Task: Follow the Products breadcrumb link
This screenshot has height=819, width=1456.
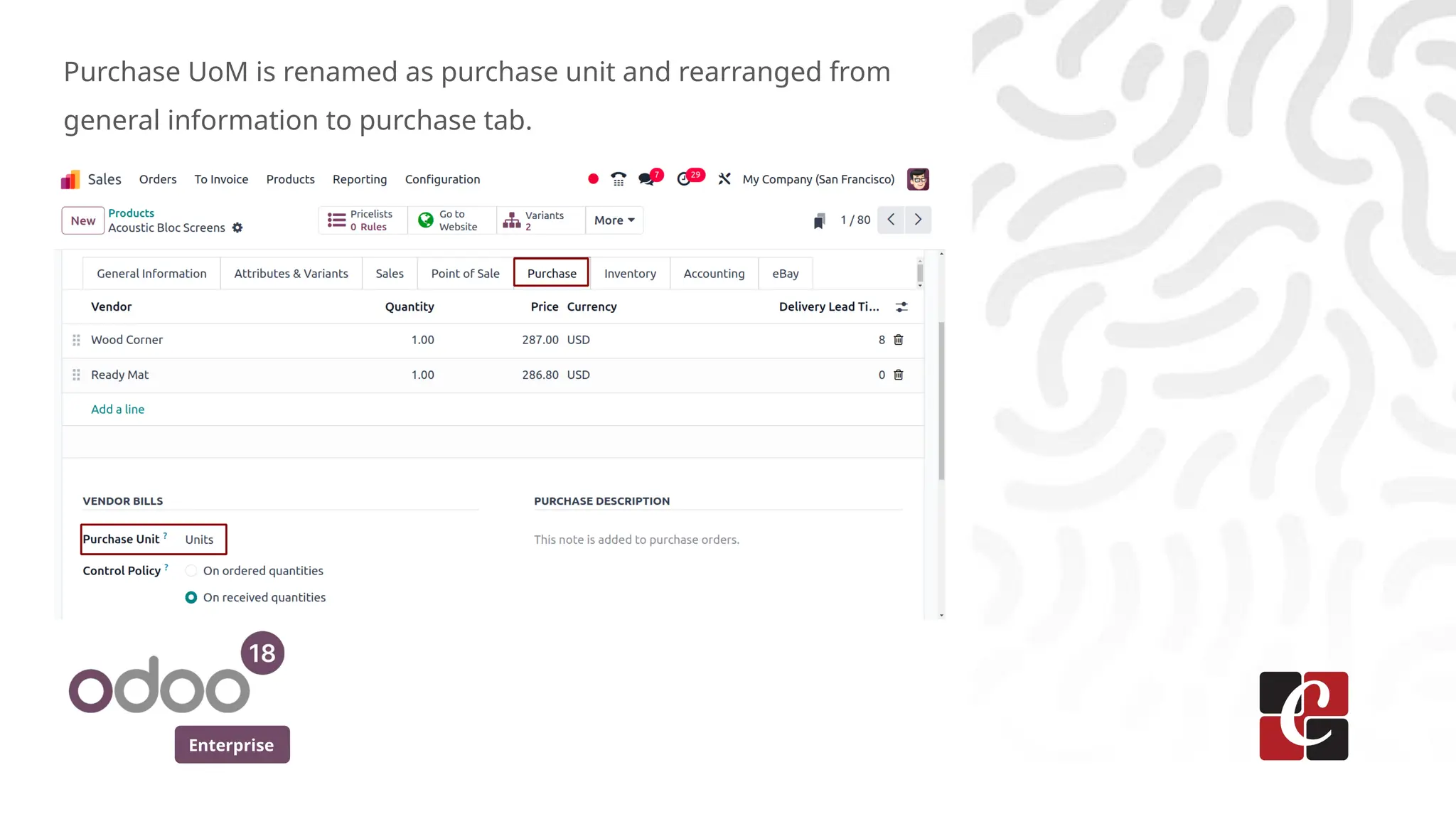Action: tap(131, 213)
